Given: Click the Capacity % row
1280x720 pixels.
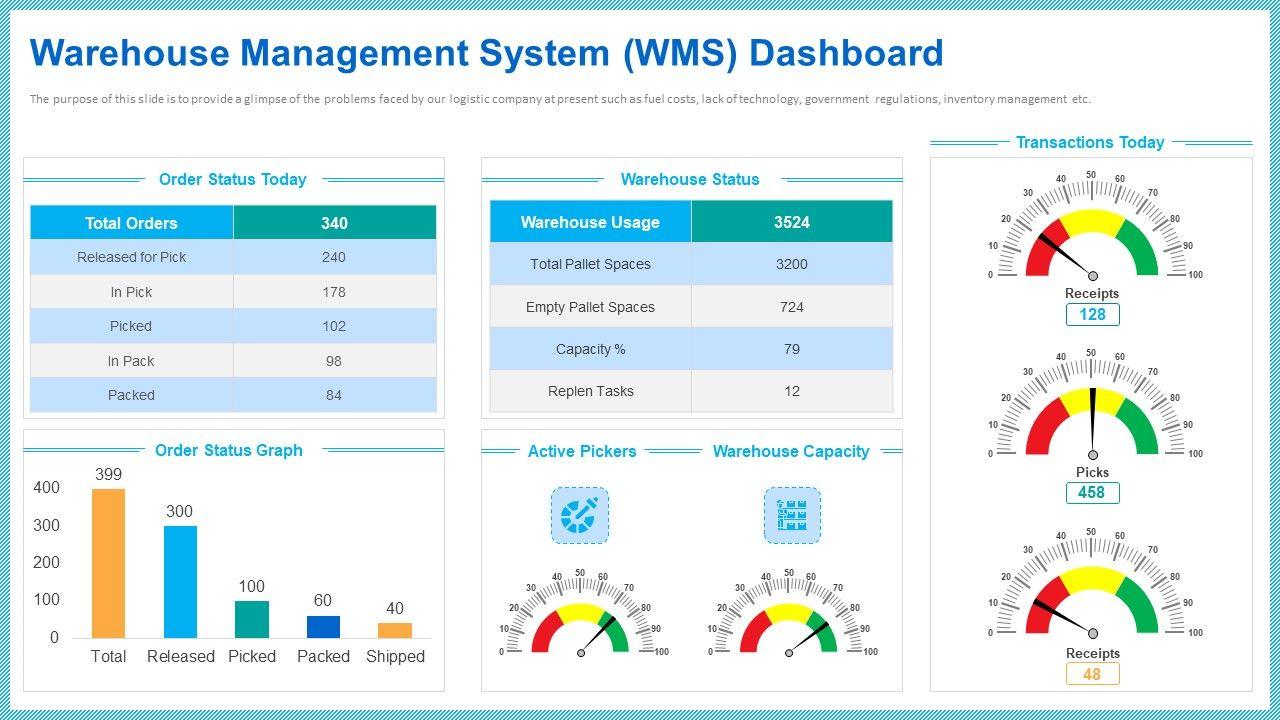Looking at the screenshot, I should coord(691,349).
